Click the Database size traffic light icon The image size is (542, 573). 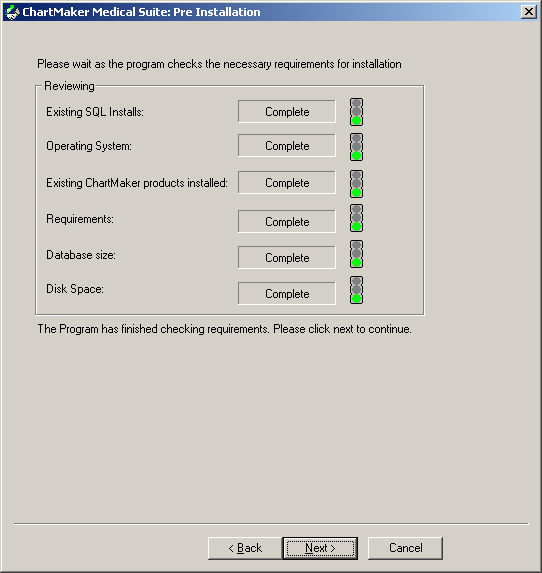pos(356,254)
